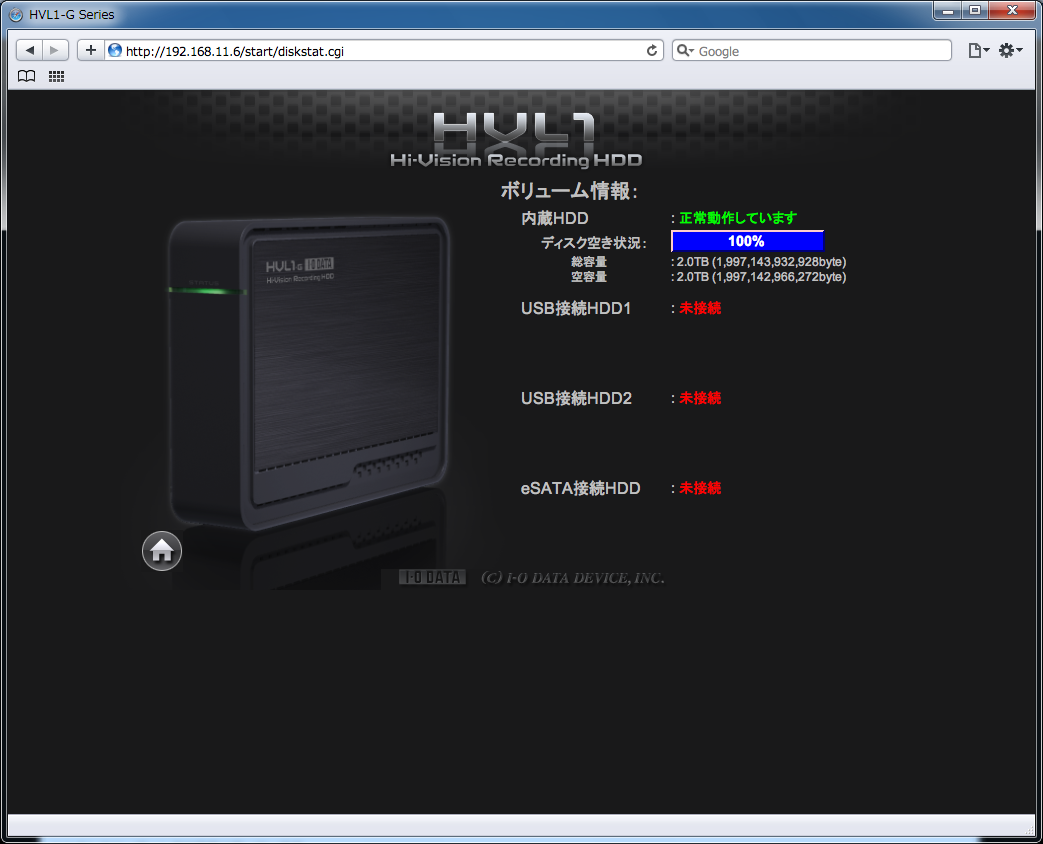Image resolution: width=1043 pixels, height=844 pixels.
Task: Select the USB接続HDD1 label
Action: coord(576,309)
